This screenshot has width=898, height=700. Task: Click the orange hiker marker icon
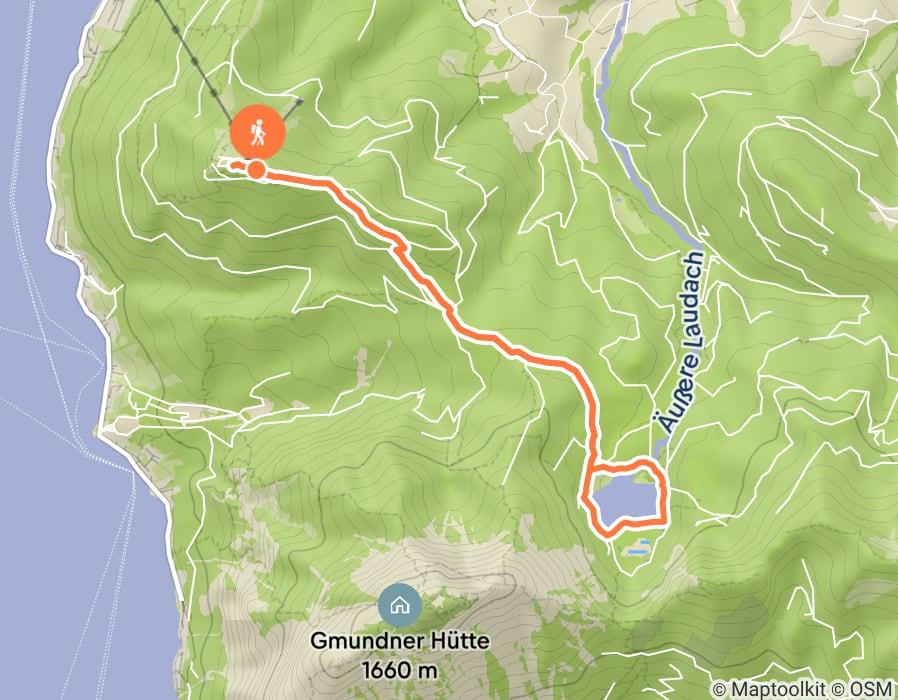(x=258, y=132)
